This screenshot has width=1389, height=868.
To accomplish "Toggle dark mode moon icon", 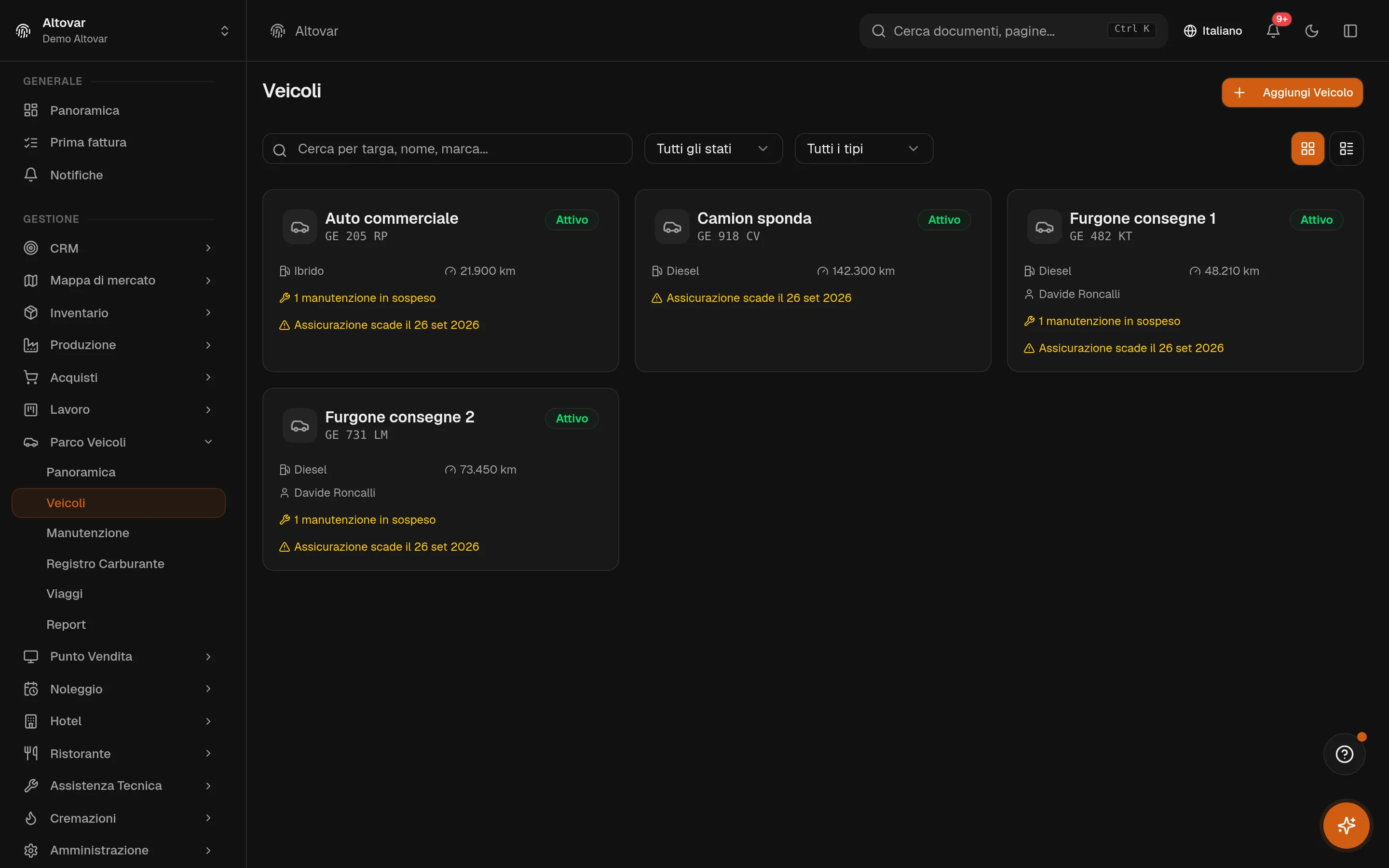I will pyautogui.click(x=1311, y=31).
